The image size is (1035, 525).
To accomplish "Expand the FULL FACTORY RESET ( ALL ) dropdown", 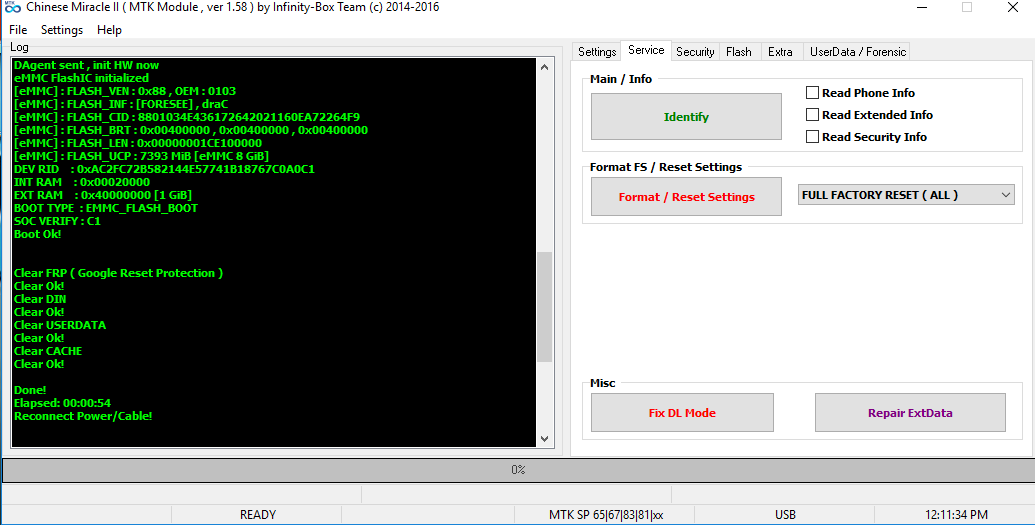I will pos(906,195).
